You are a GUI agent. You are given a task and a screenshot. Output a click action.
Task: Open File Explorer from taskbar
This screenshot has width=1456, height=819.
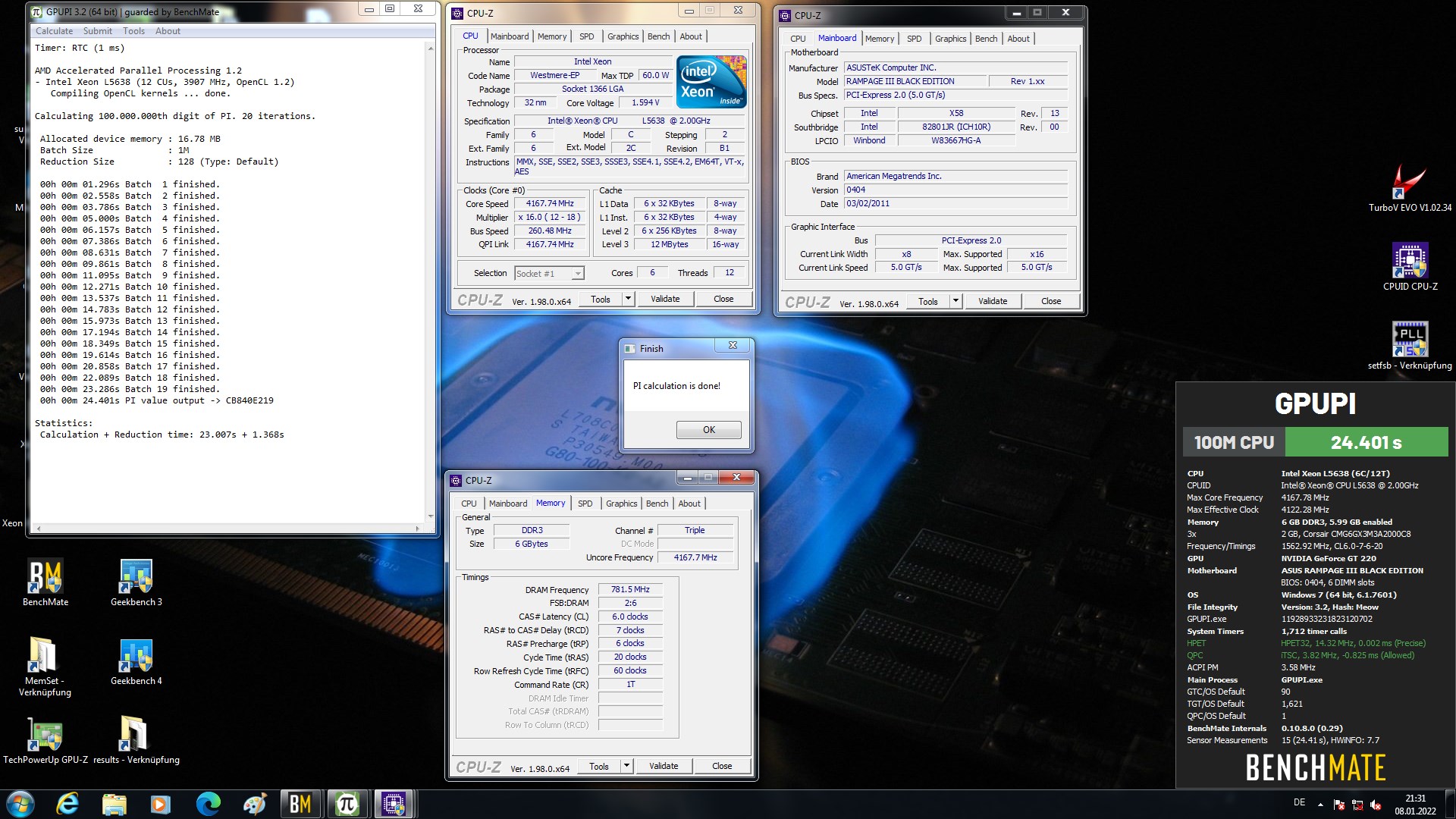115,804
